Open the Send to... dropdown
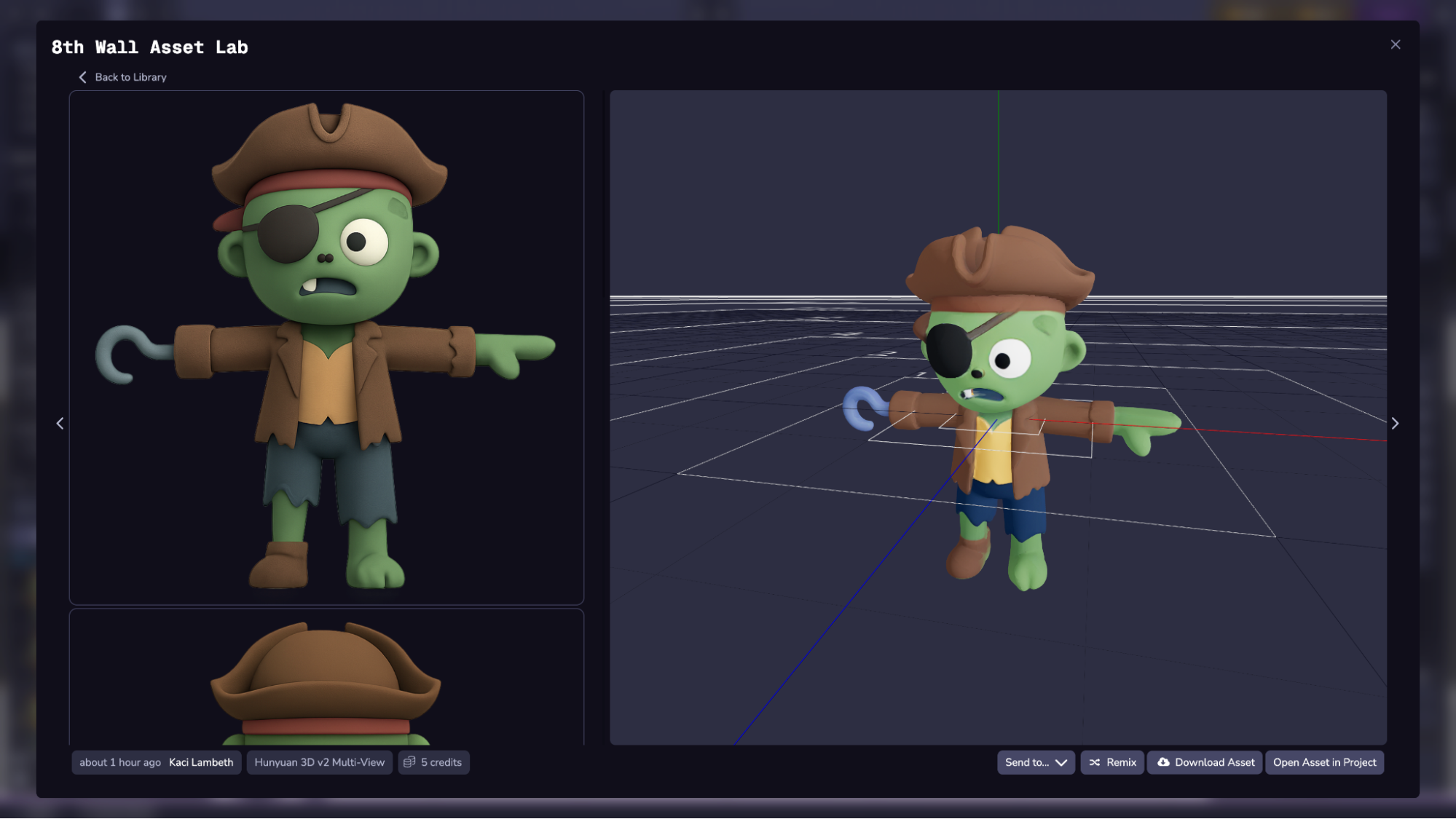1456x819 pixels. click(1026, 762)
